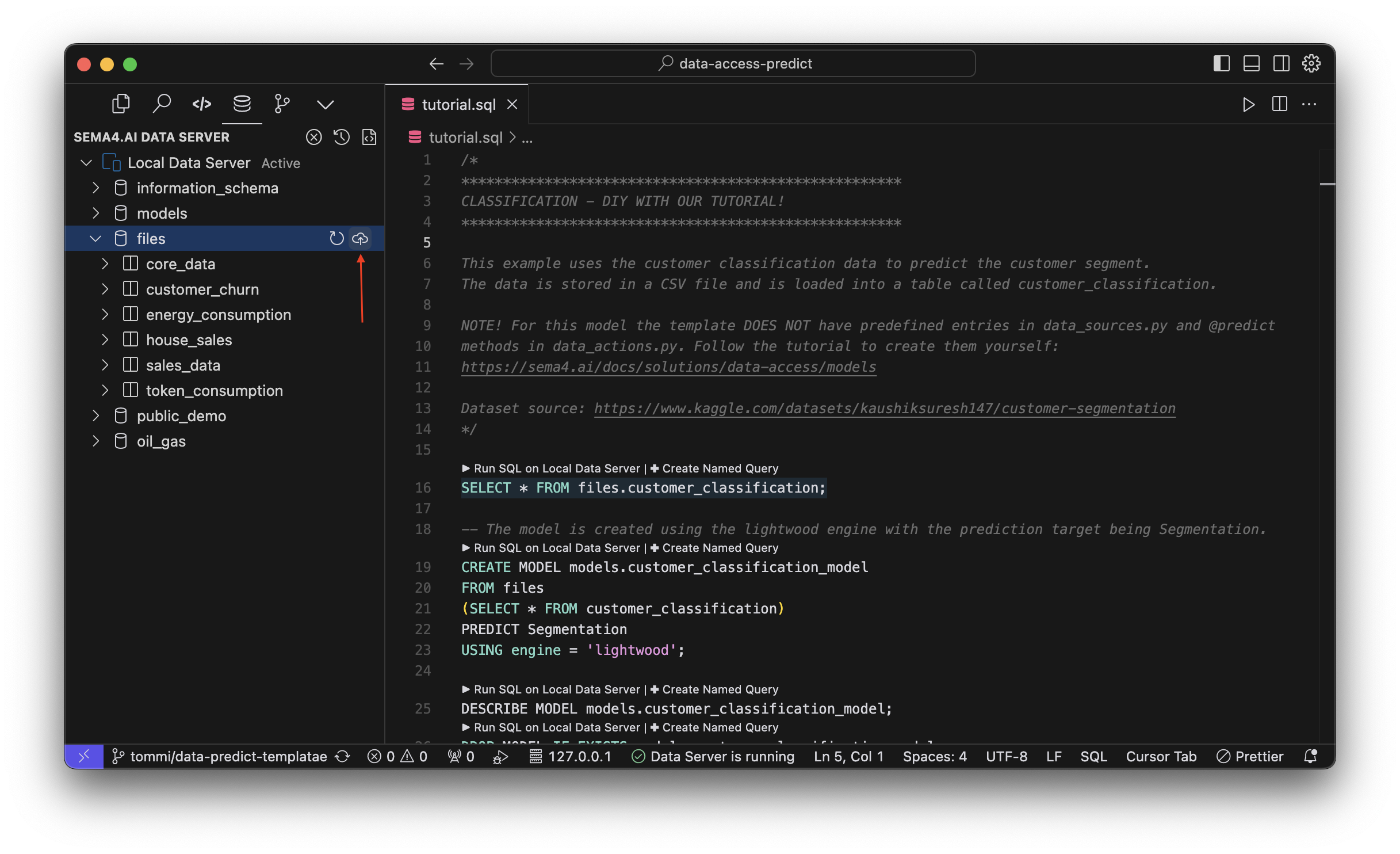This screenshot has height=854, width=1400.
Task: Toggle the secondary sidebar layout
Action: 1281,63
